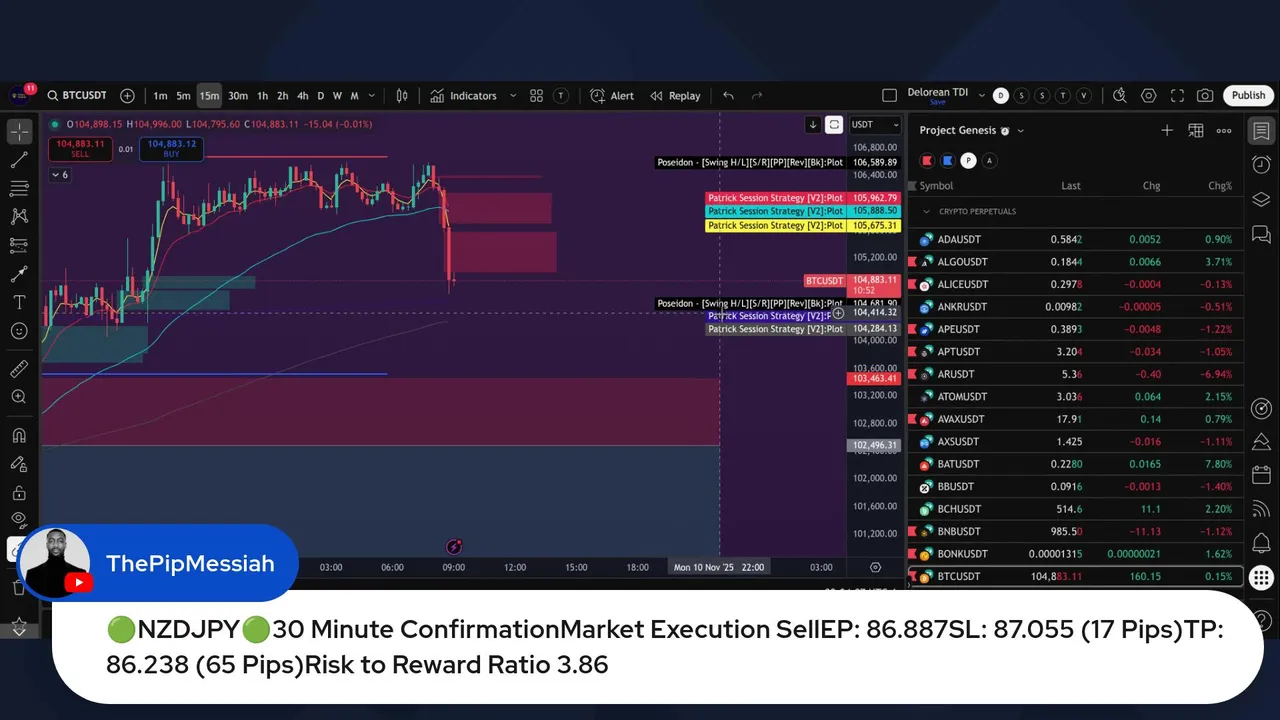Screen dimensions: 1280x720
Task: Toggle magnet mode
Action: click(x=19, y=435)
